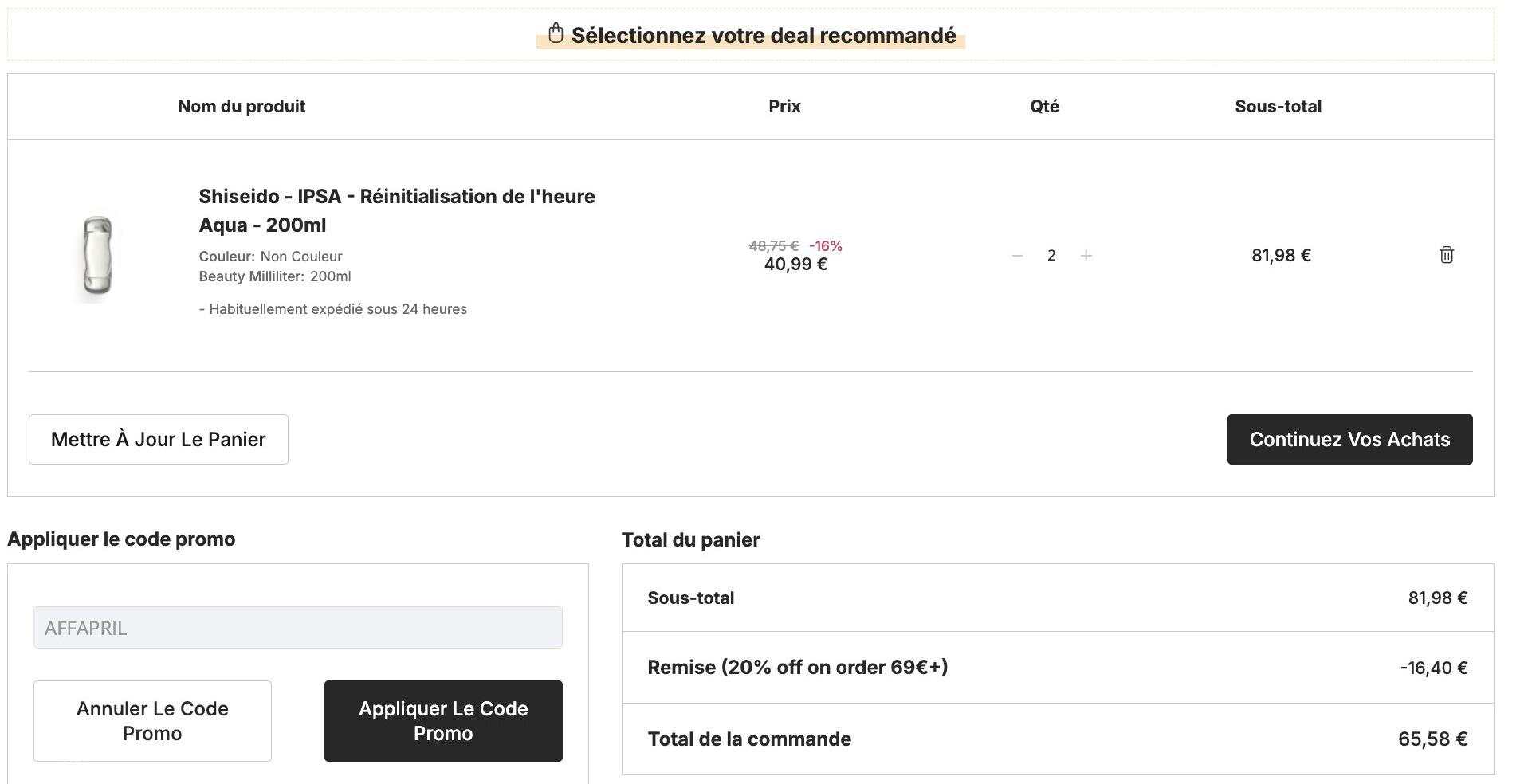Click the hand icon beside deal recommandé heading
This screenshot has height=784, width=1524.
[x=556, y=33]
